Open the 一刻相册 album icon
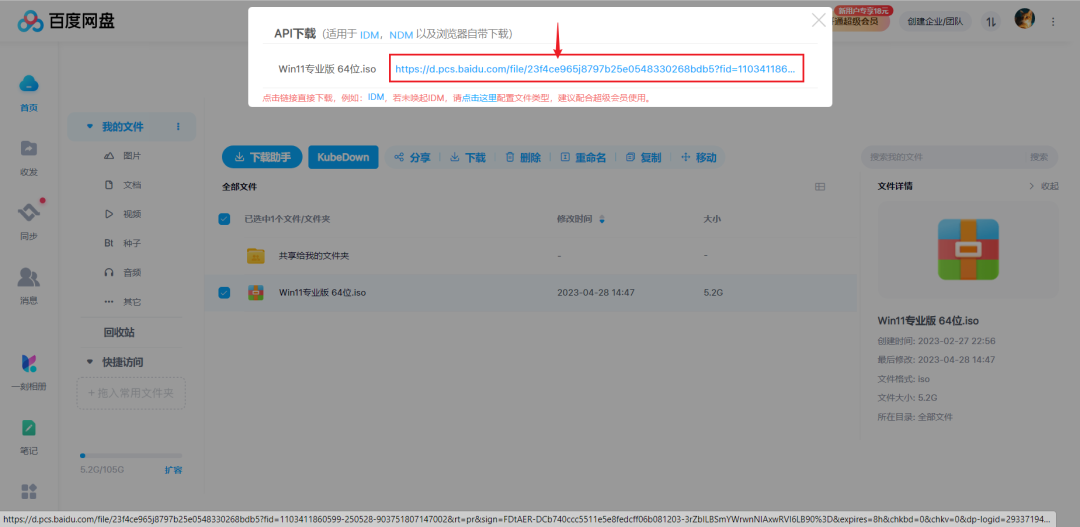The height and width of the screenshot is (527, 1080). [29, 364]
